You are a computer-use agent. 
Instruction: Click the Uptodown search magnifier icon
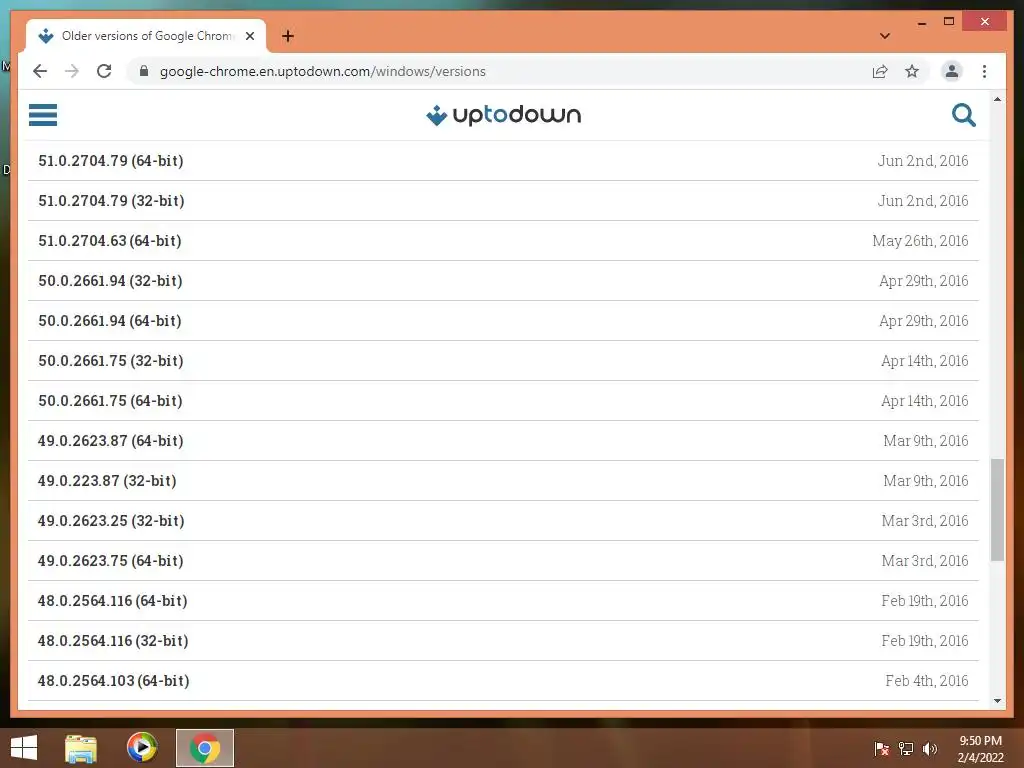[x=963, y=115]
